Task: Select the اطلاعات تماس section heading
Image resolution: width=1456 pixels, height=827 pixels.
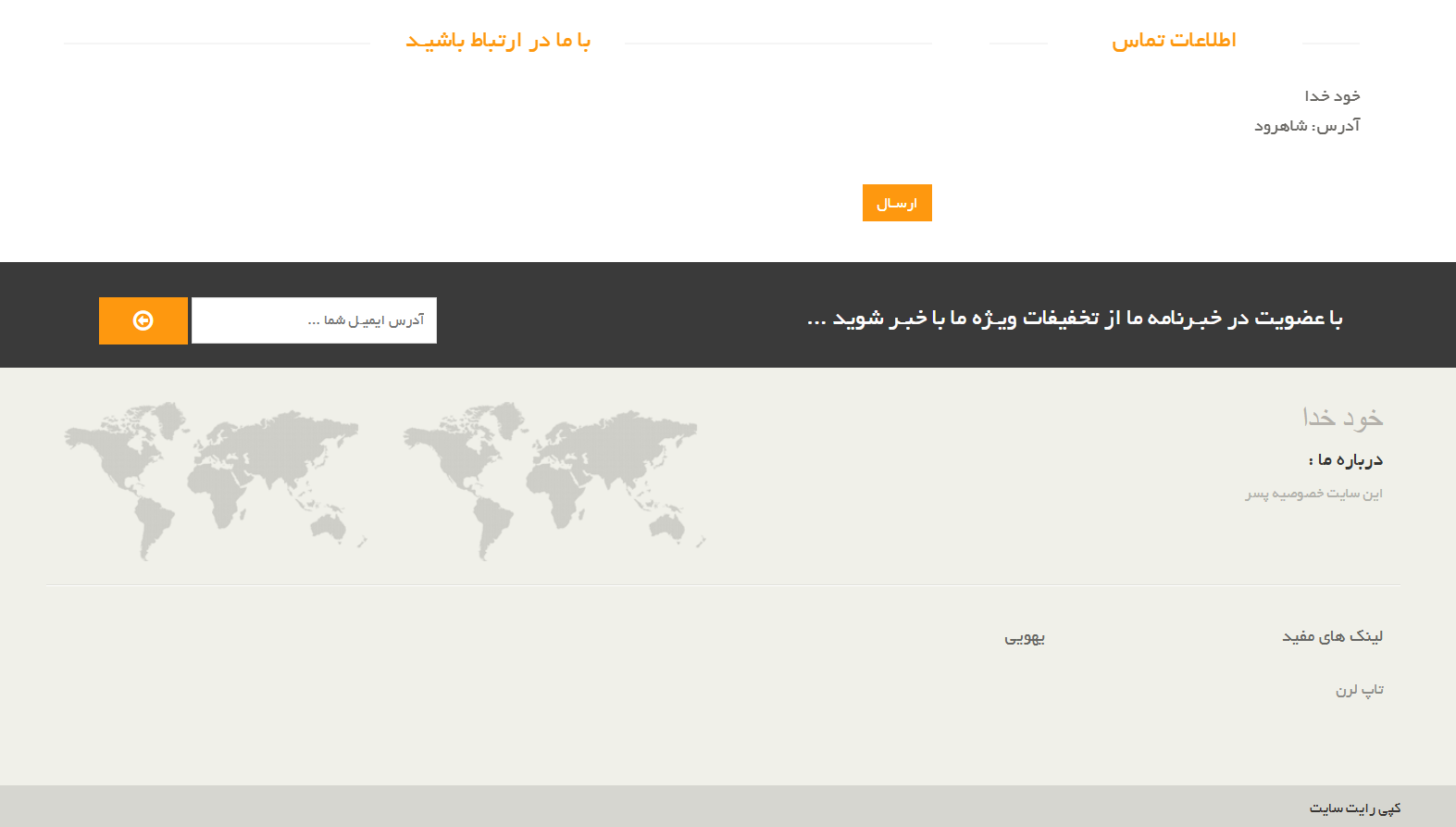Action: click(1174, 41)
